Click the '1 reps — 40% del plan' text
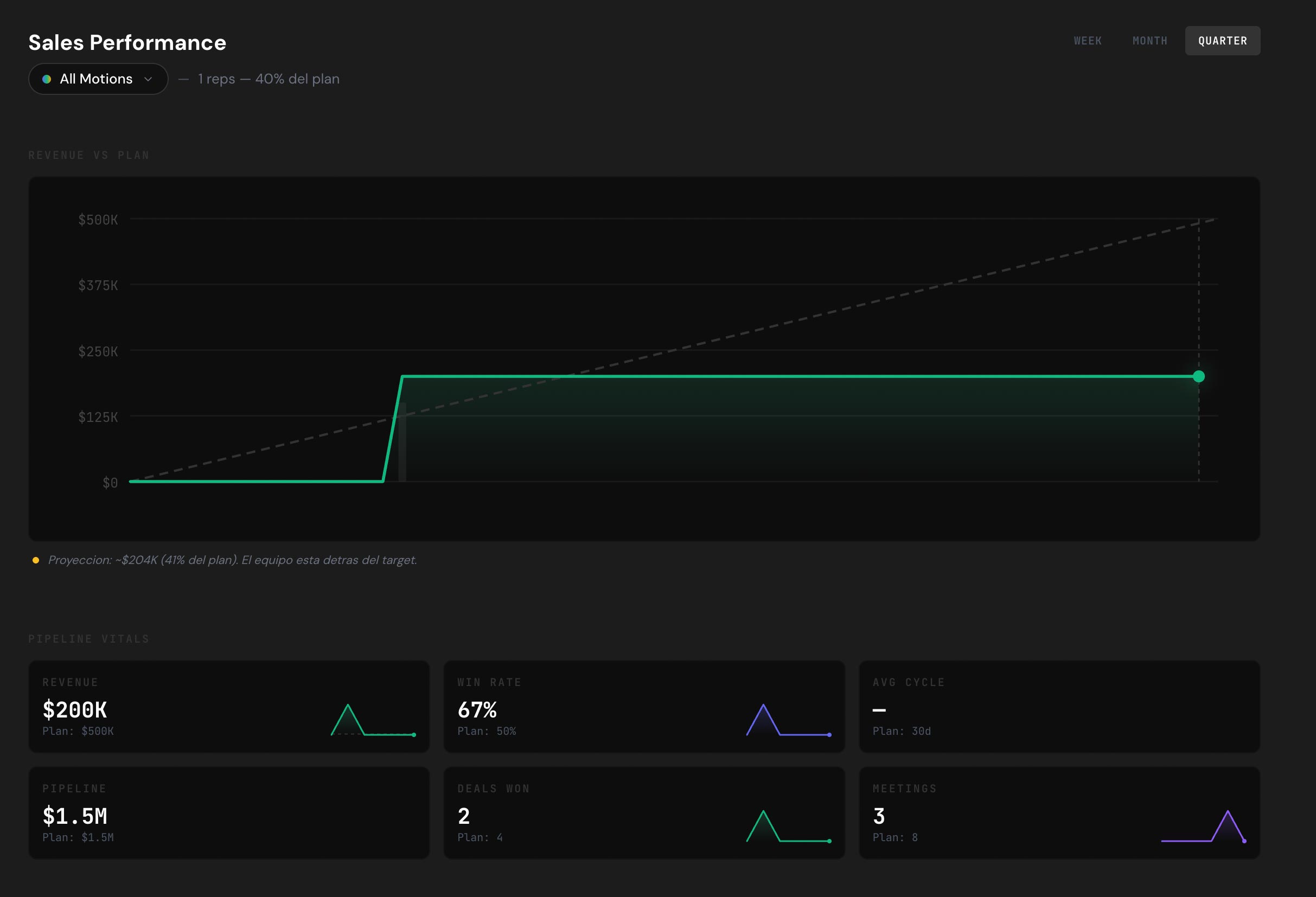This screenshot has width=1316, height=897. pyautogui.click(x=269, y=79)
